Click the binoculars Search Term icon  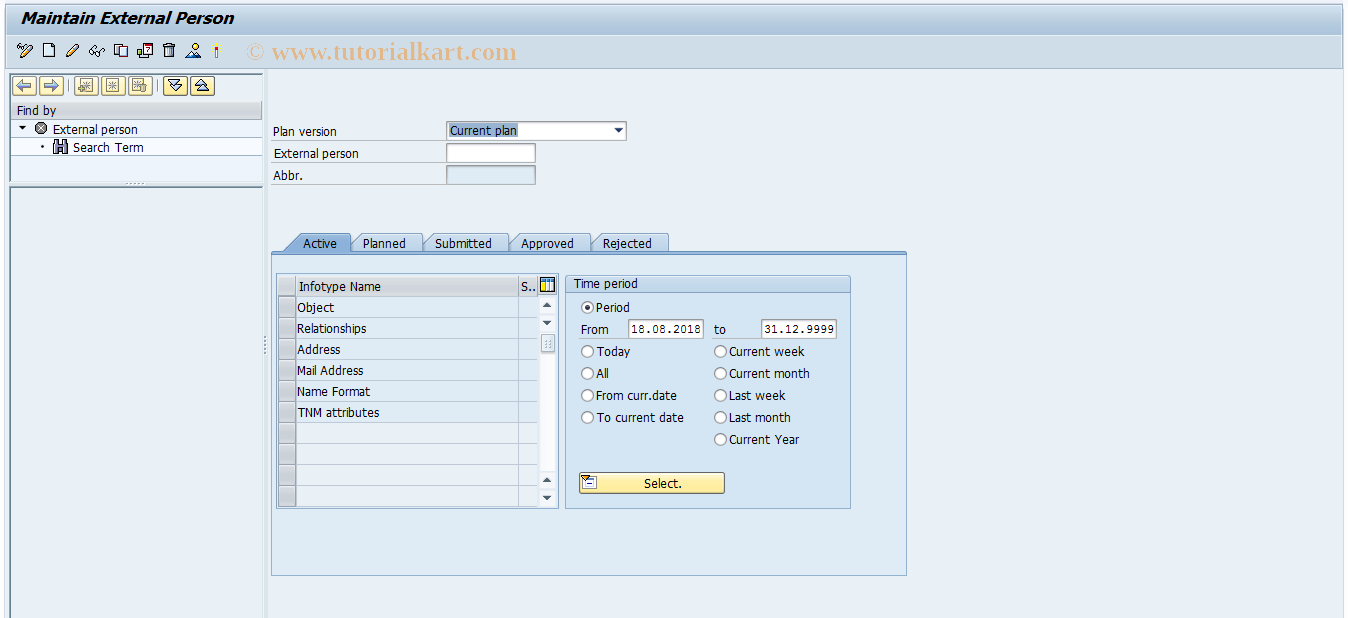[x=60, y=147]
